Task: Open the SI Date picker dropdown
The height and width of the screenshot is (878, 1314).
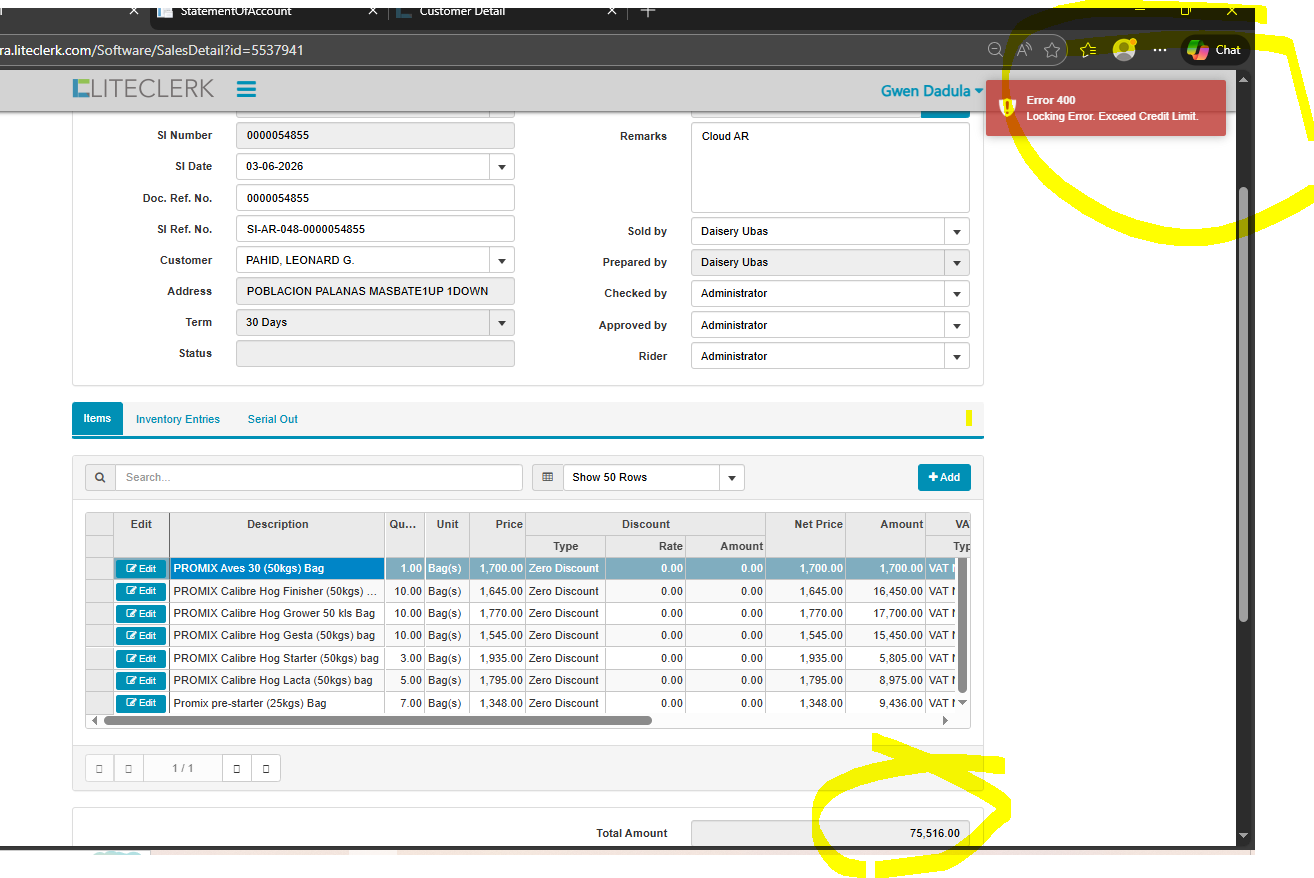Action: click(502, 166)
